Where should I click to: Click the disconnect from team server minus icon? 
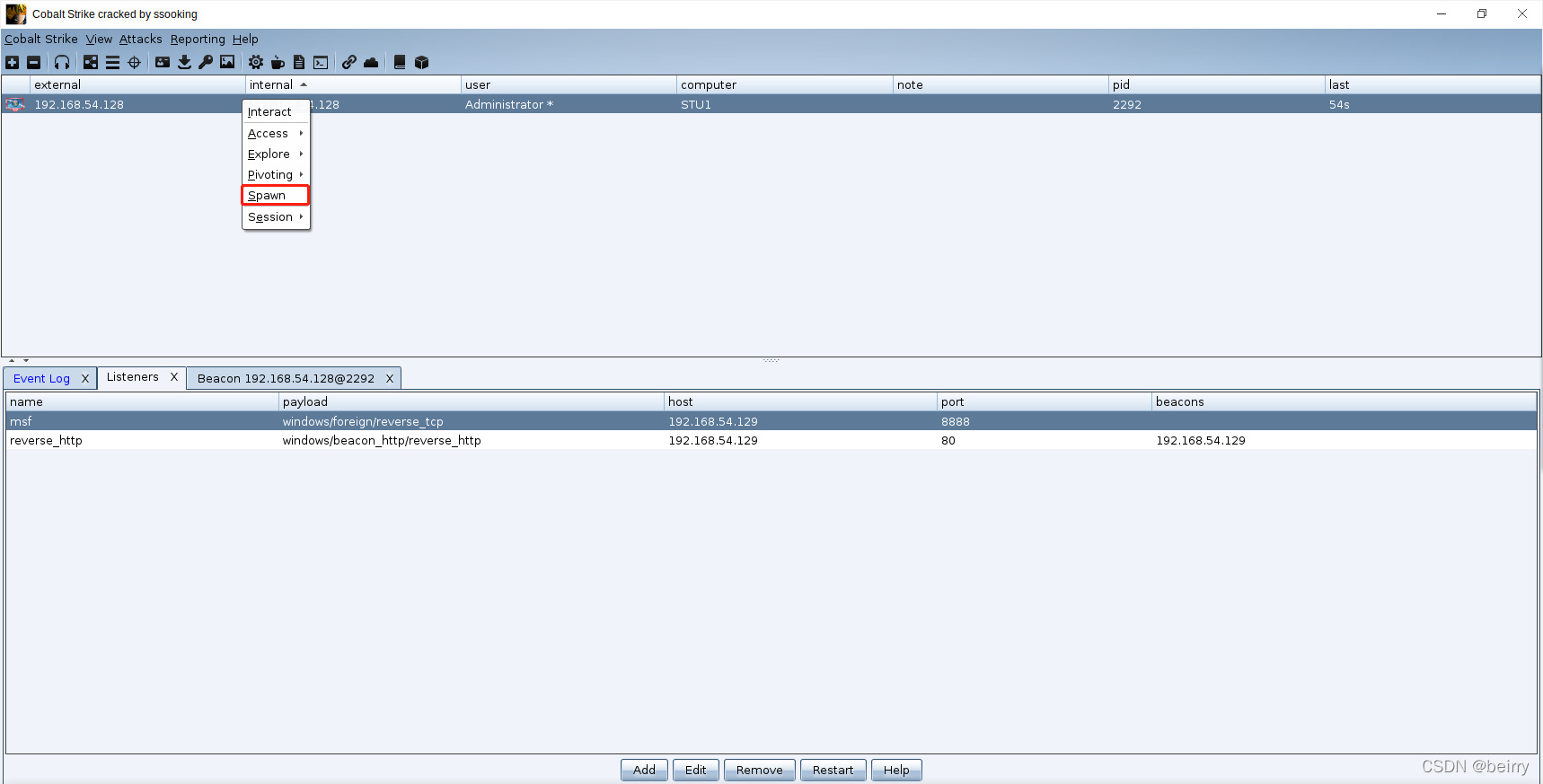[x=33, y=62]
